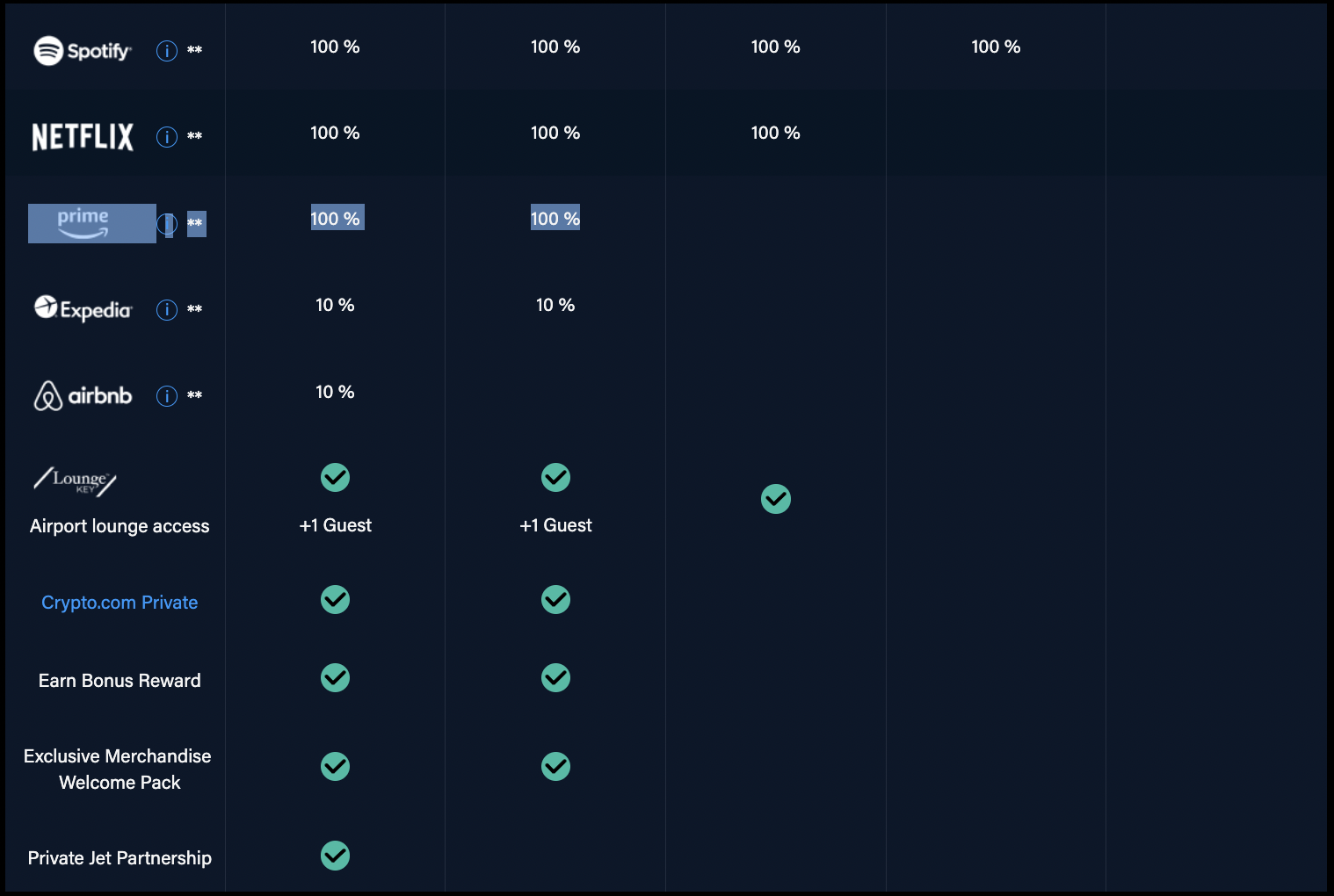Viewport: 1334px width, 896px height.
Task: Click Prime's highlighted 100 % in second tier column
Action: (x=555, y=218)
